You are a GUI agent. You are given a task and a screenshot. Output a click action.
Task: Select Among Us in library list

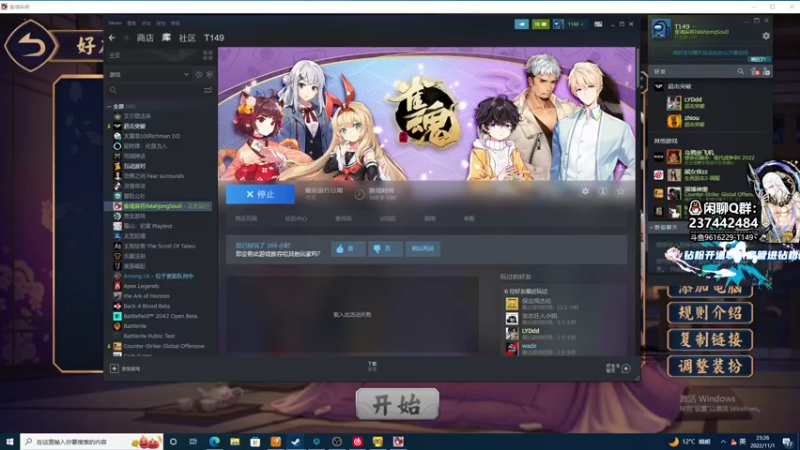click(x=158, y=276)
